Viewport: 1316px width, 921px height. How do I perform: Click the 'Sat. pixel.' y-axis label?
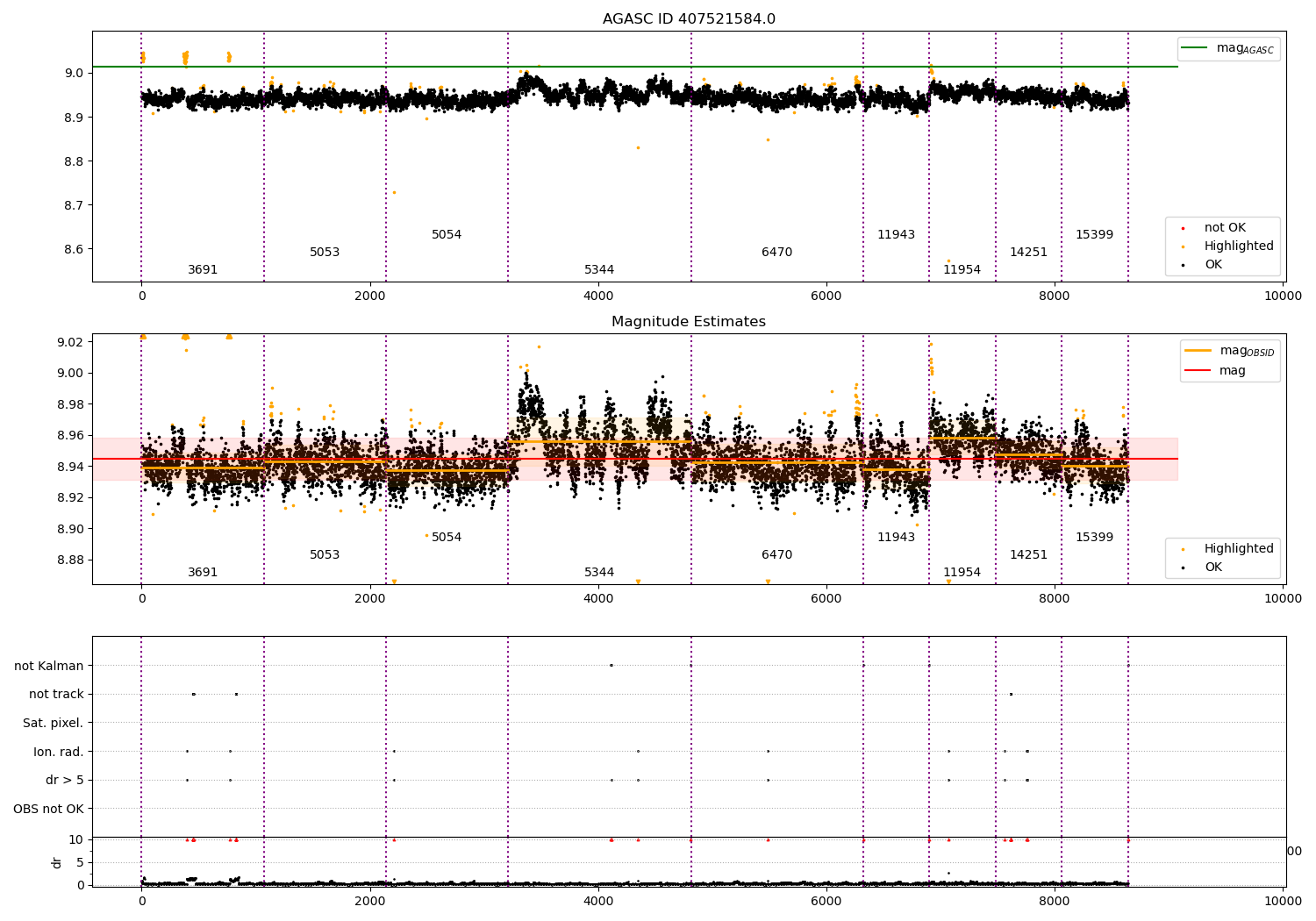(x=54, y=723)
